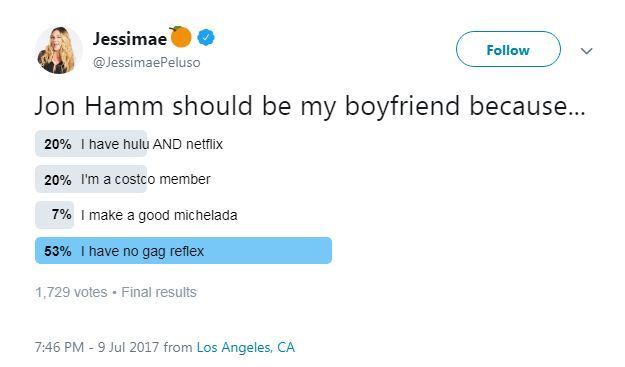Screen dimensions: 625x367
Task: Open the 7:46 PM - 9 Jul 2017 timestamp
Action: tap(97, 347)
